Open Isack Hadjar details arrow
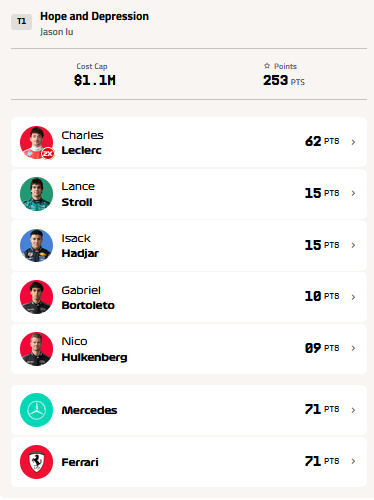 tap(353, 245)
